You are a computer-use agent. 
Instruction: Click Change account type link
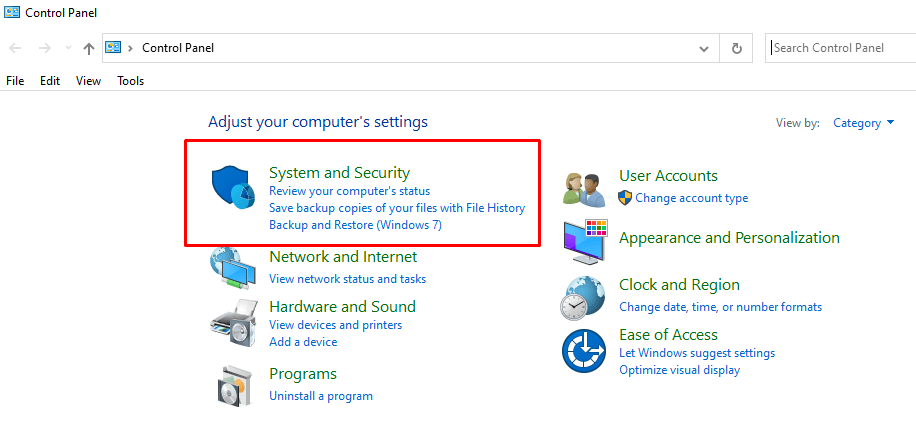[691, 198]
